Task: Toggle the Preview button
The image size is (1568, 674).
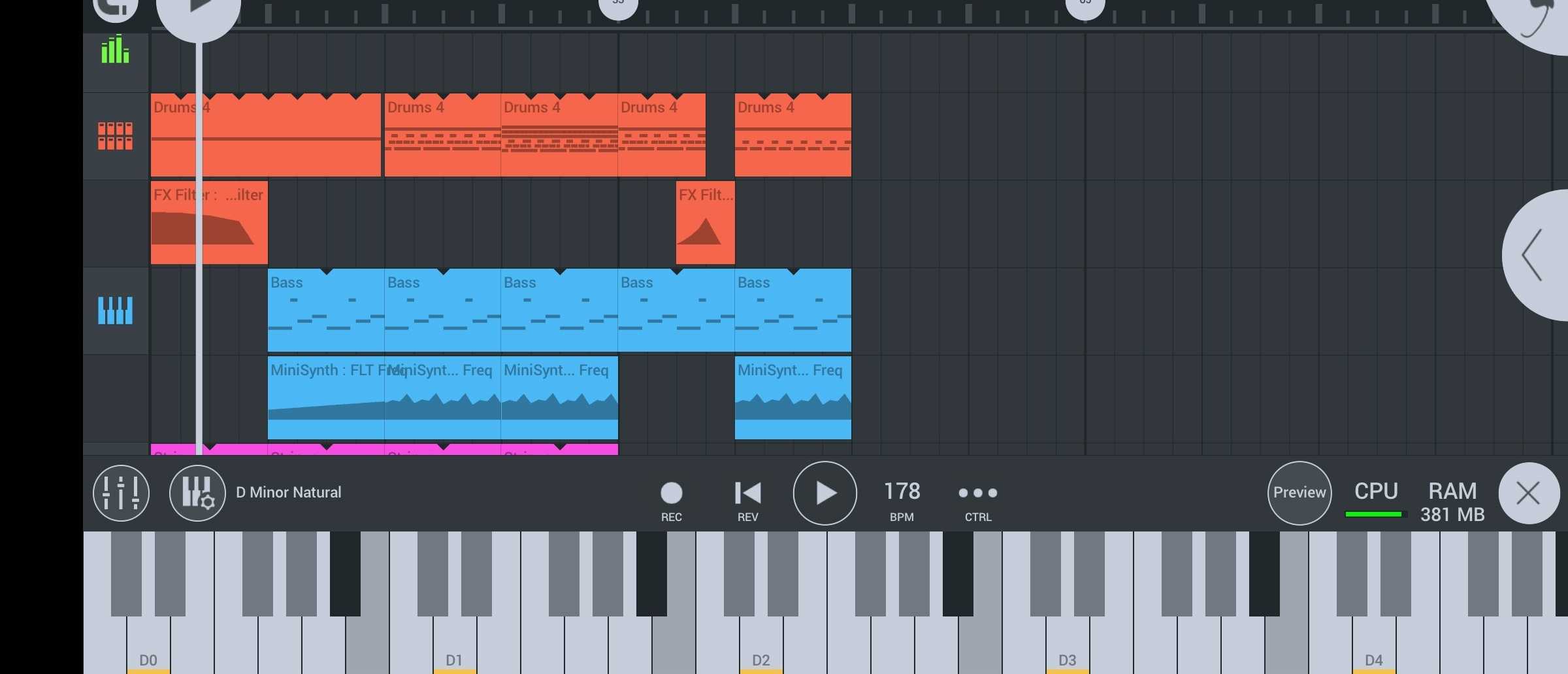Action: click(x=1299, y=493)
